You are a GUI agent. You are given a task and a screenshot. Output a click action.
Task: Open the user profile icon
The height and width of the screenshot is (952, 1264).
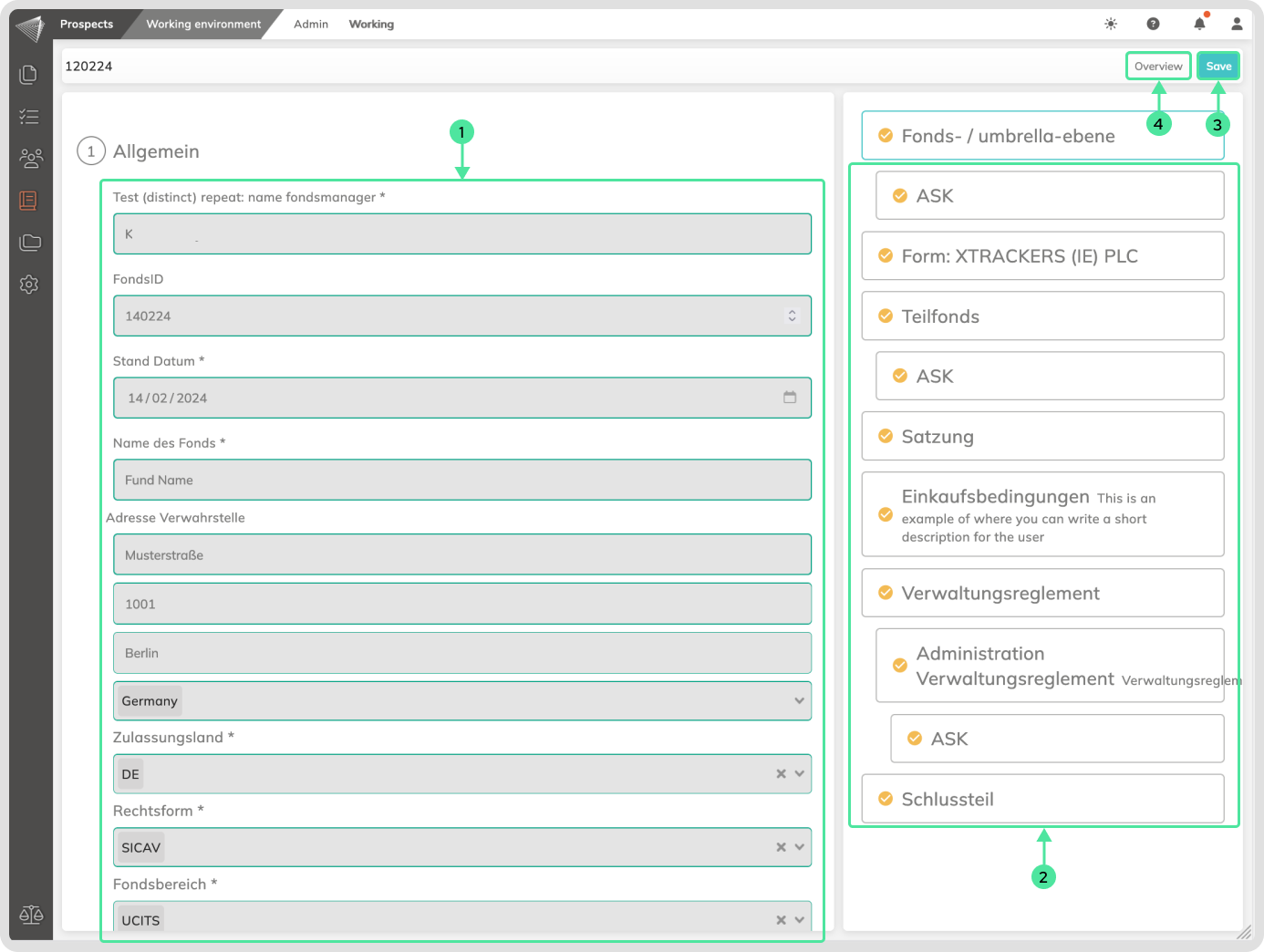[1237, 24]
